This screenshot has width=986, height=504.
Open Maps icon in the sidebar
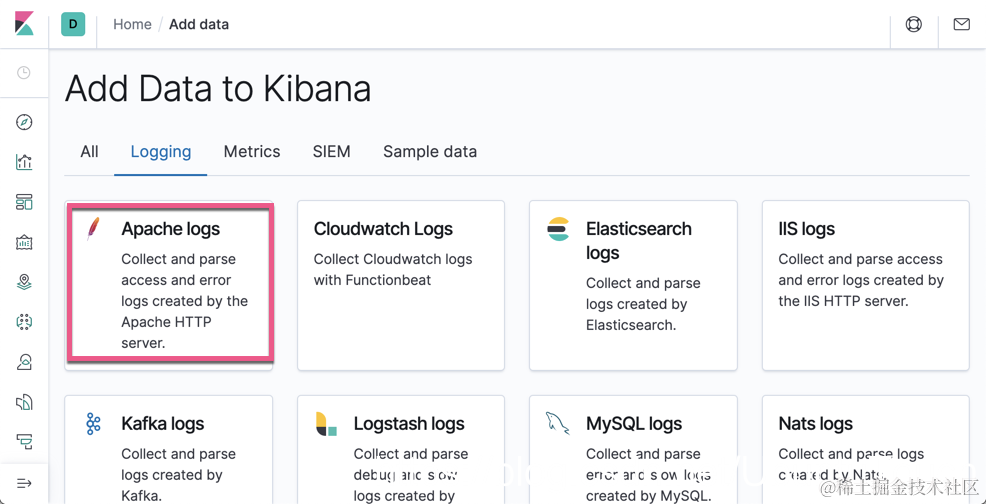click(24, 282)
